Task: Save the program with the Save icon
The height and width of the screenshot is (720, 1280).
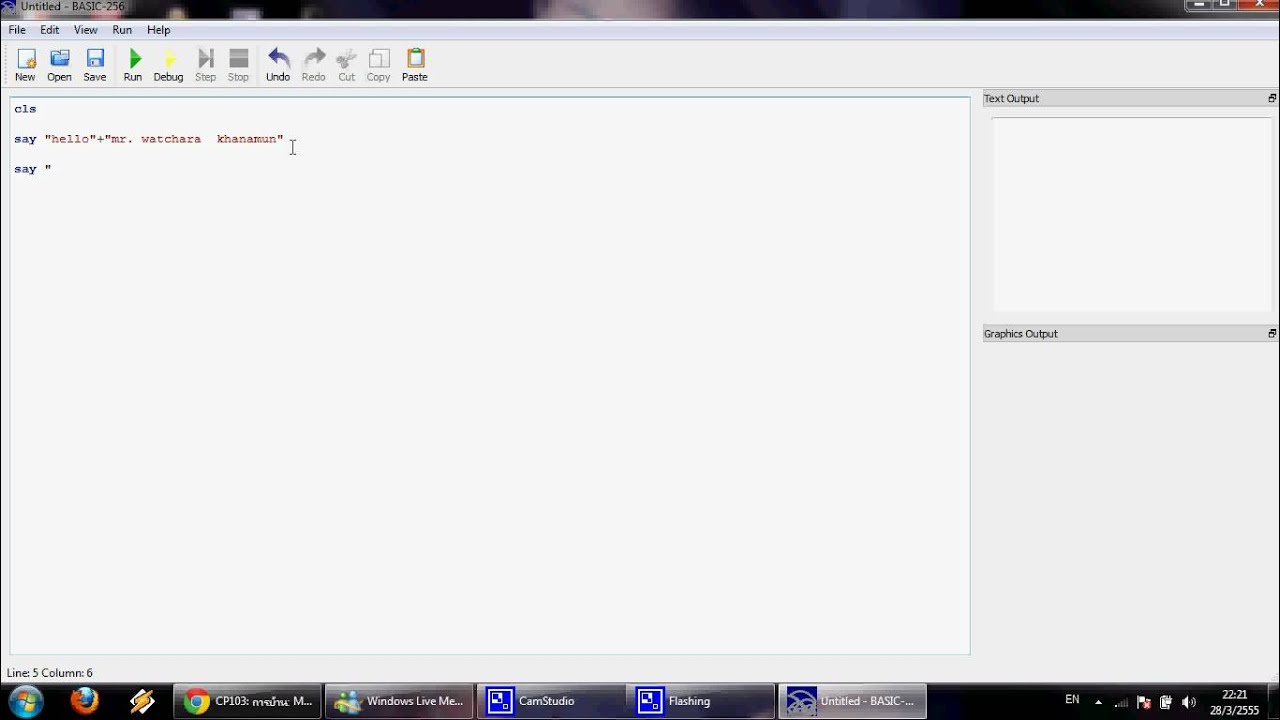Action: [95, 65]
